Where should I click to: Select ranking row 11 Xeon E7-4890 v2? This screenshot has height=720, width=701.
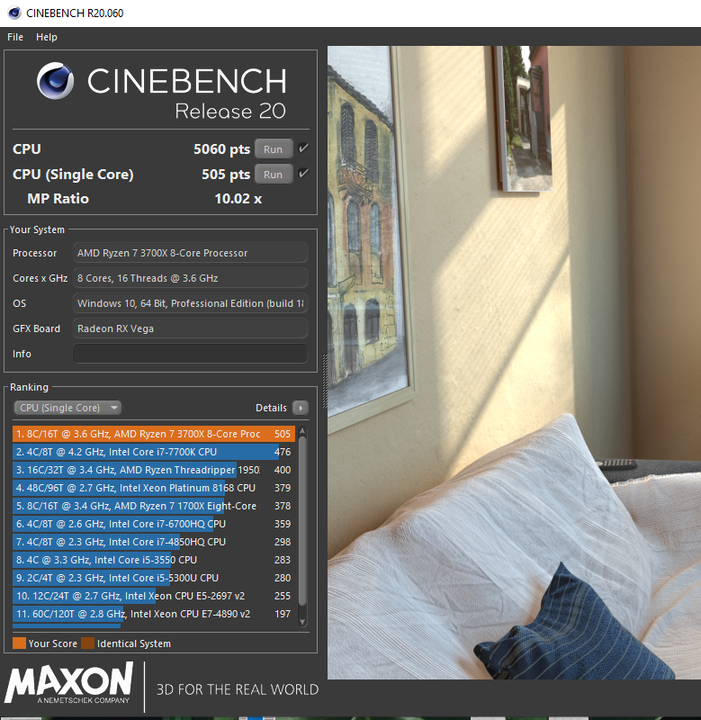(x=154, y=614)
